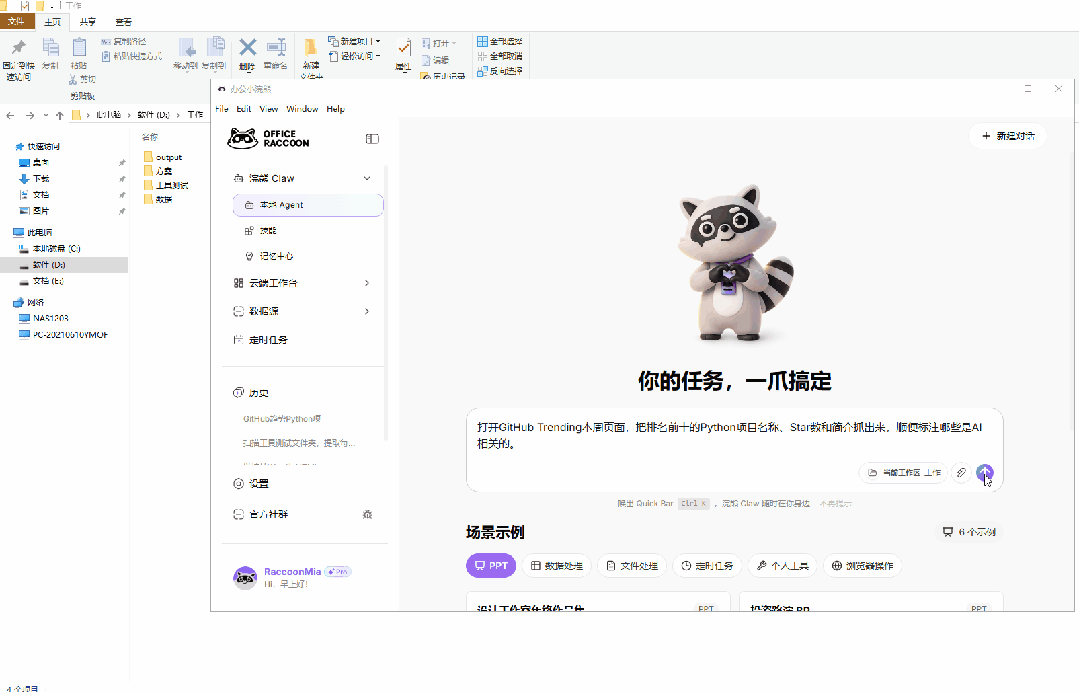Open the Edit menu in Office Raccoon
The image size is (1079, 692).
244,109
